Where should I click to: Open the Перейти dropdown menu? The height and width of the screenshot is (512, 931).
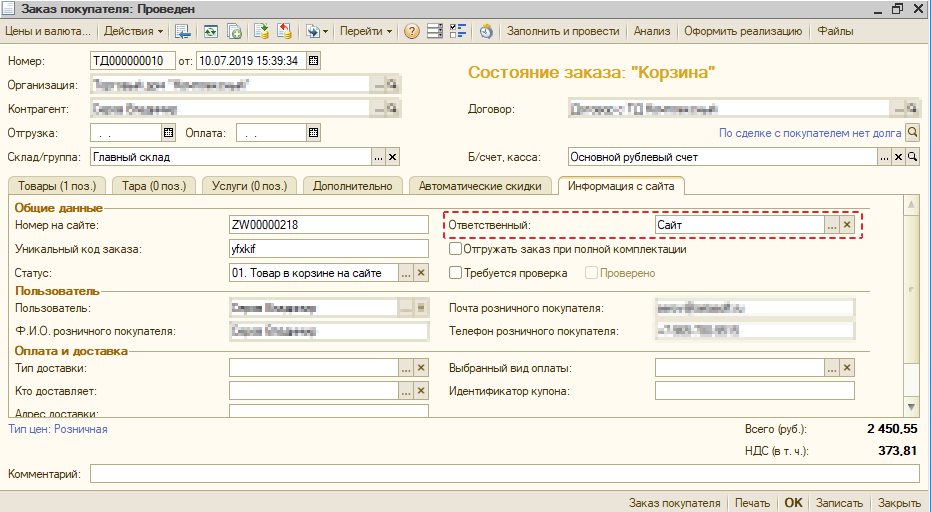365,31
